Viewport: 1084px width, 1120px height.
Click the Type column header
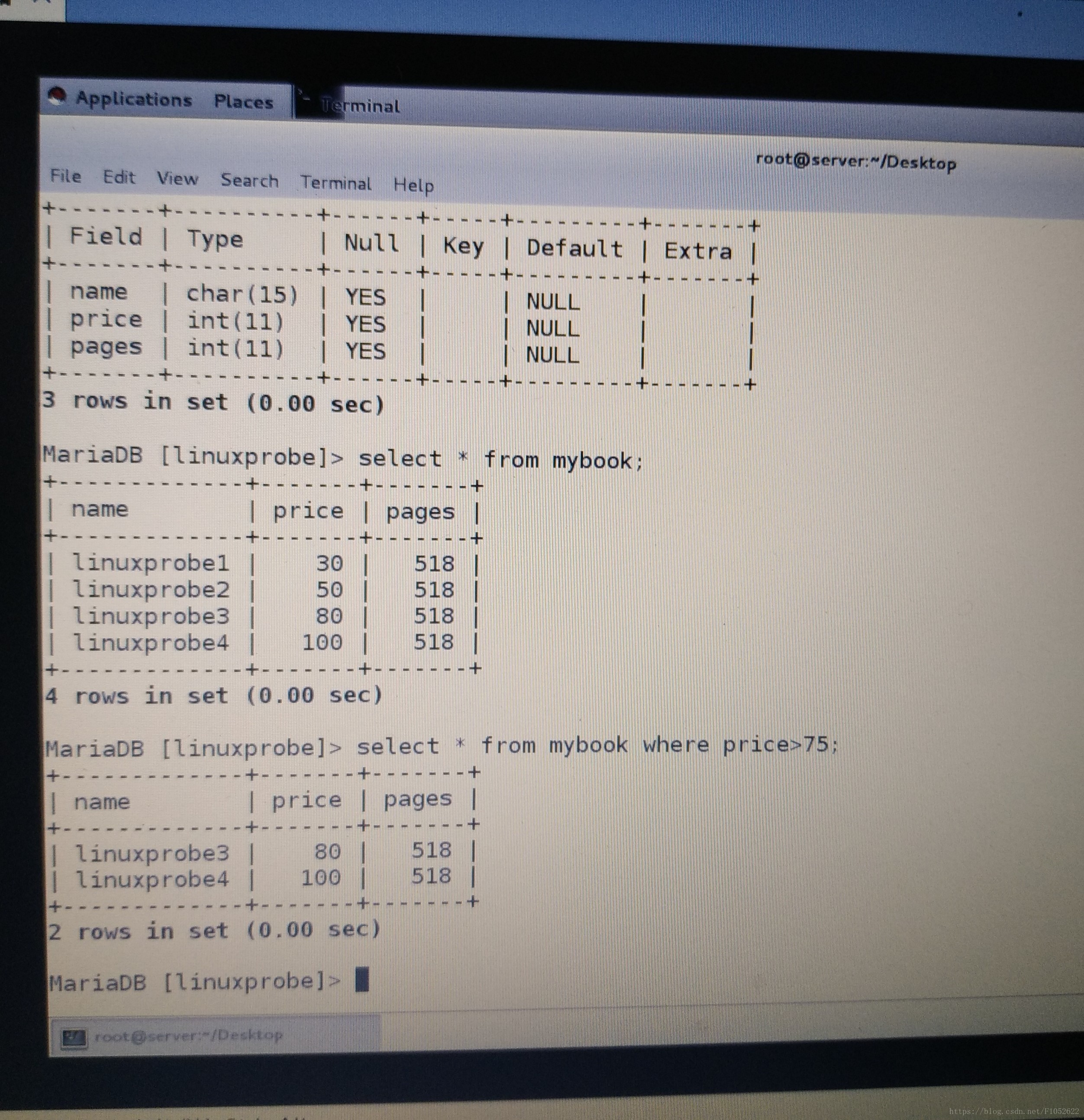coord(215,239)
